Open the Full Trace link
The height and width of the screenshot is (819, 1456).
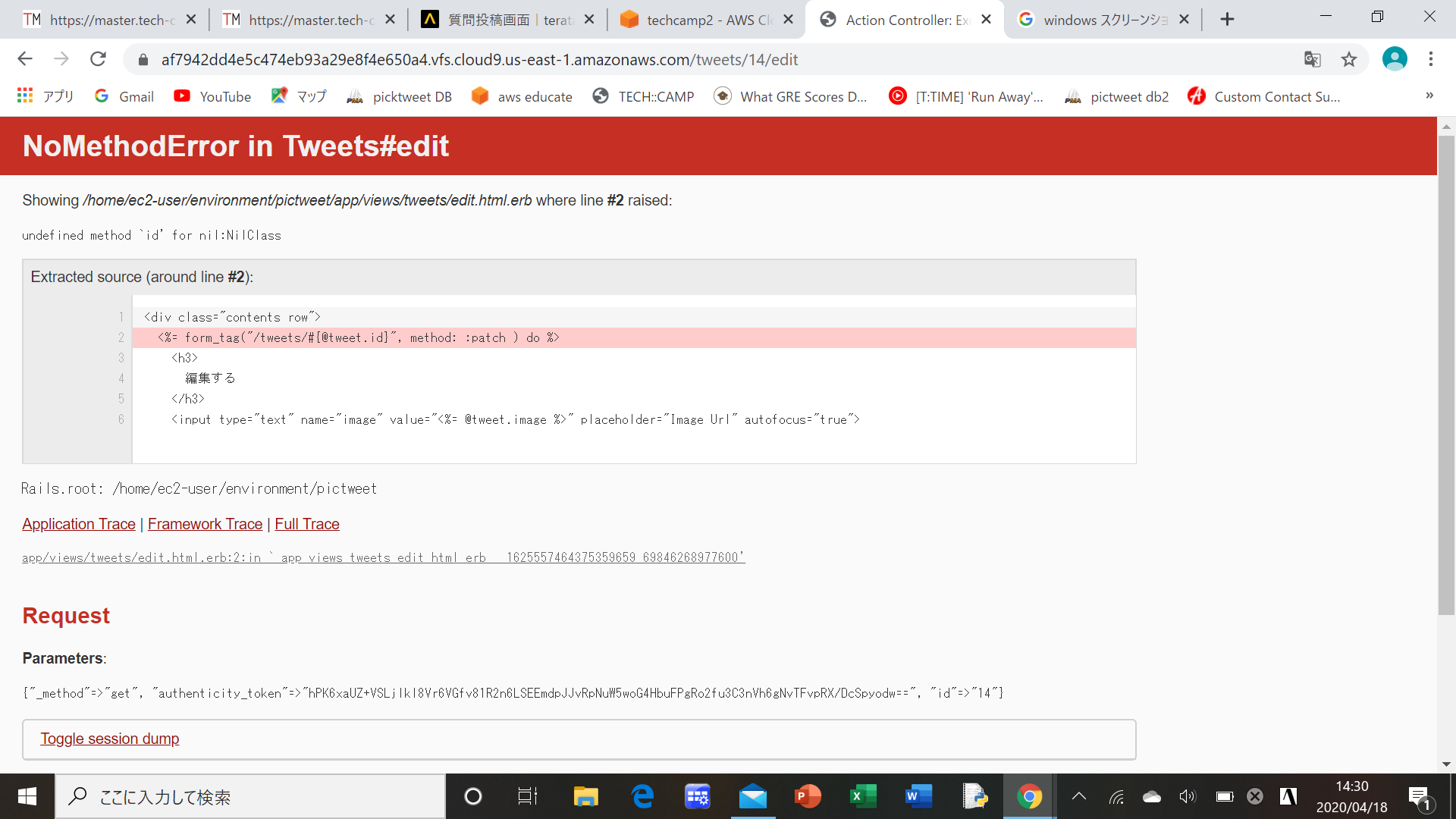(x=306, y=524)
